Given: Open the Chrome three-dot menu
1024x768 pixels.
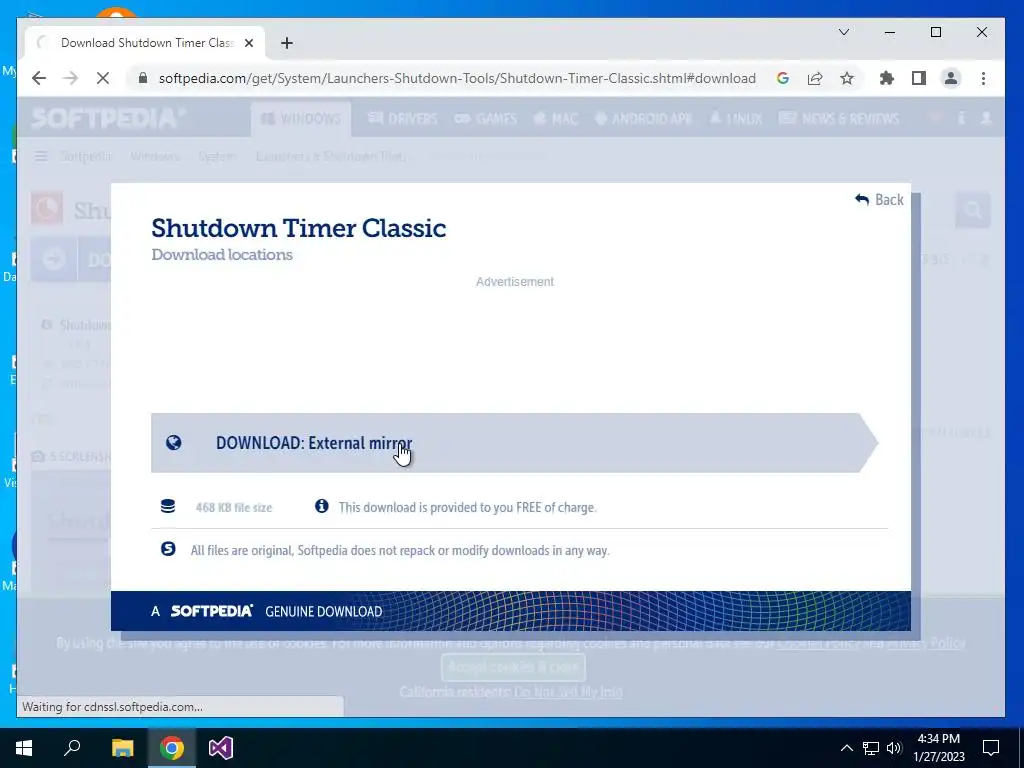Looking at the screenshot, I should point(984,78).
